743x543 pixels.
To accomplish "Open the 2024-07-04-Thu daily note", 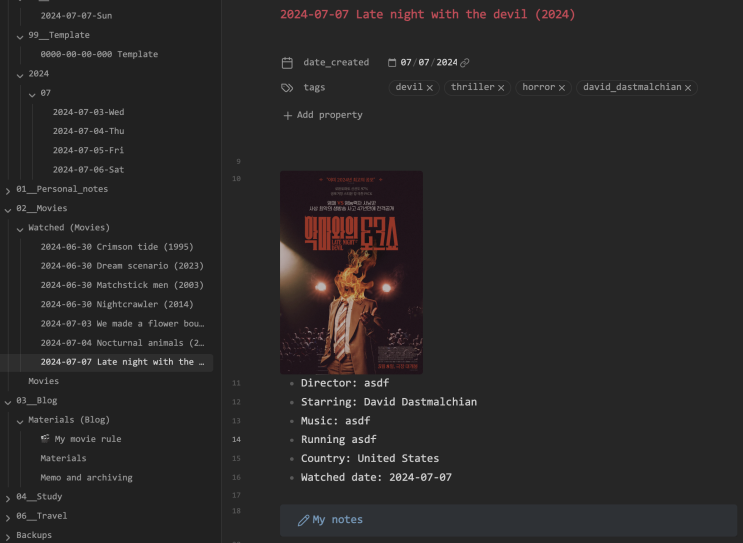I will [88, 131].
